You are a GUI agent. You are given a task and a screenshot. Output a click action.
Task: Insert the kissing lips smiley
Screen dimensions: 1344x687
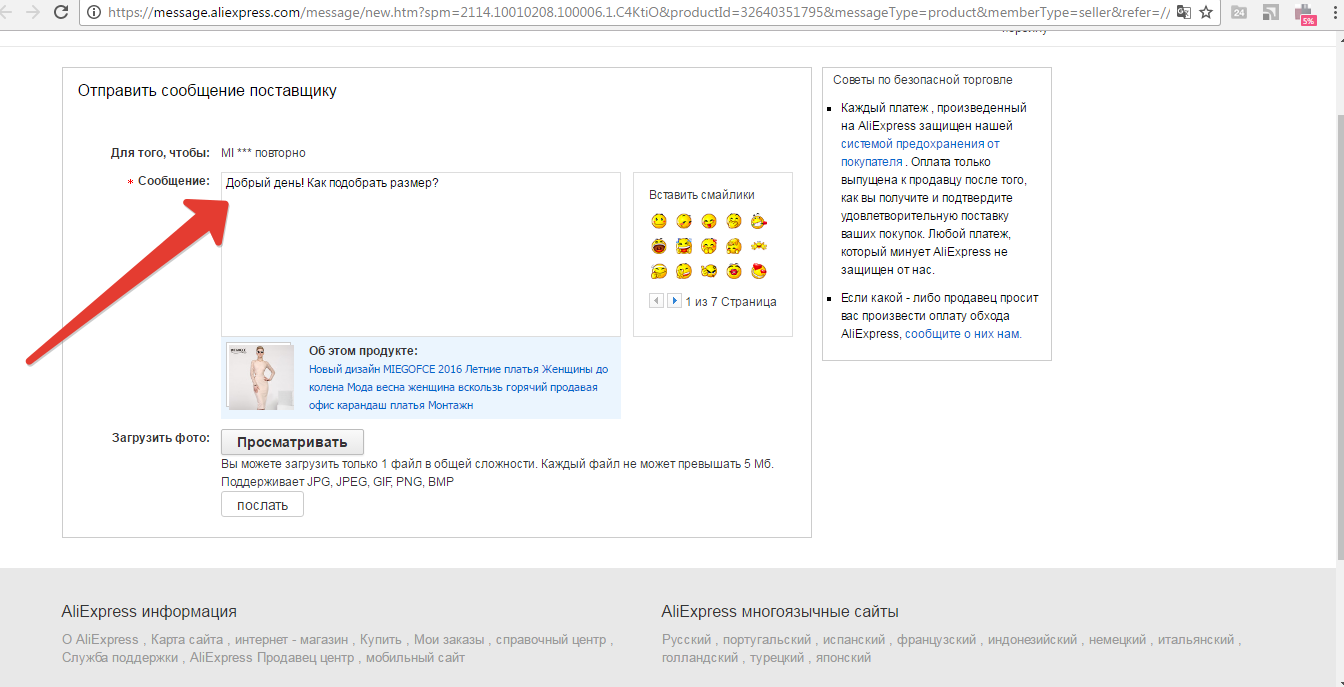coord(735,271)
